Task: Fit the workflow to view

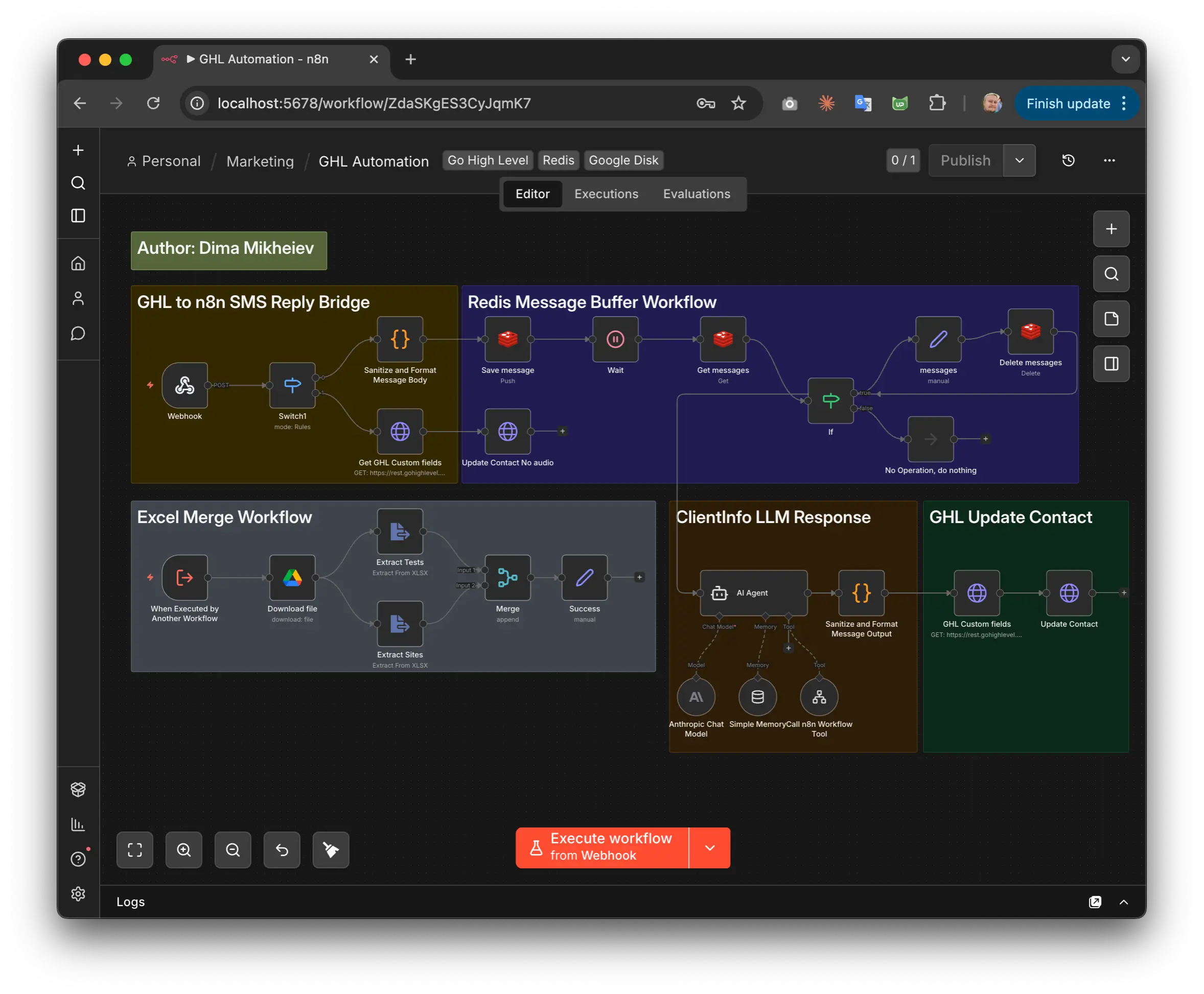Action: (134, 850)
